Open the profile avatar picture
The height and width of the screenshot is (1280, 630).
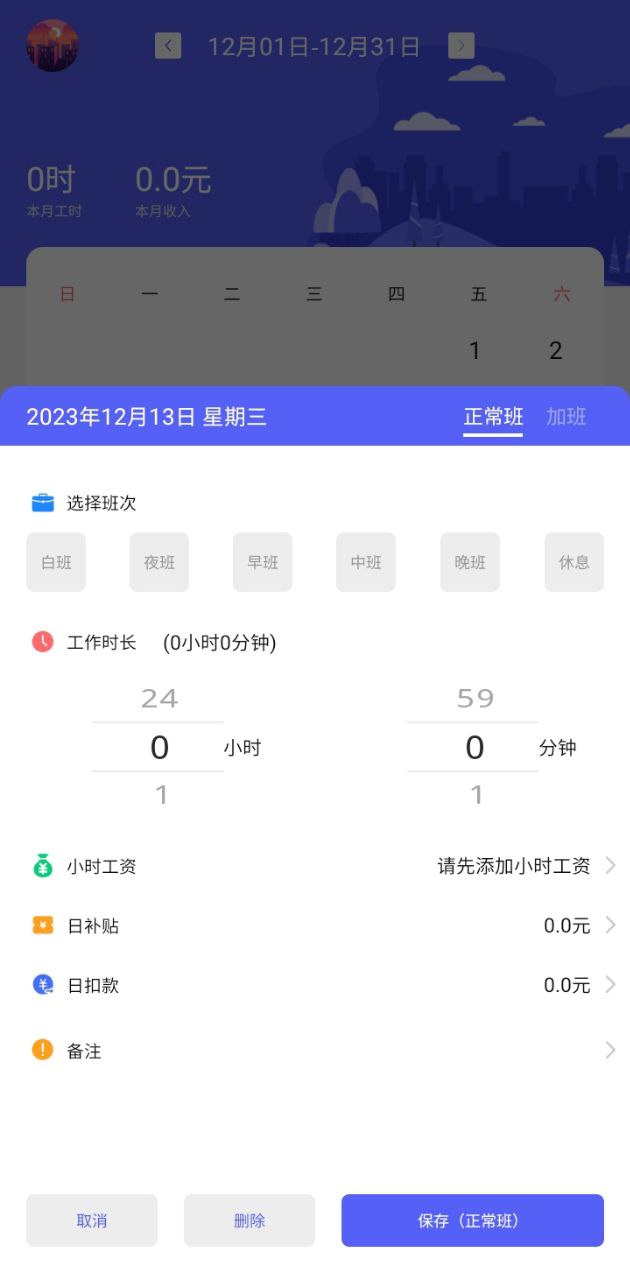[52, 46]
